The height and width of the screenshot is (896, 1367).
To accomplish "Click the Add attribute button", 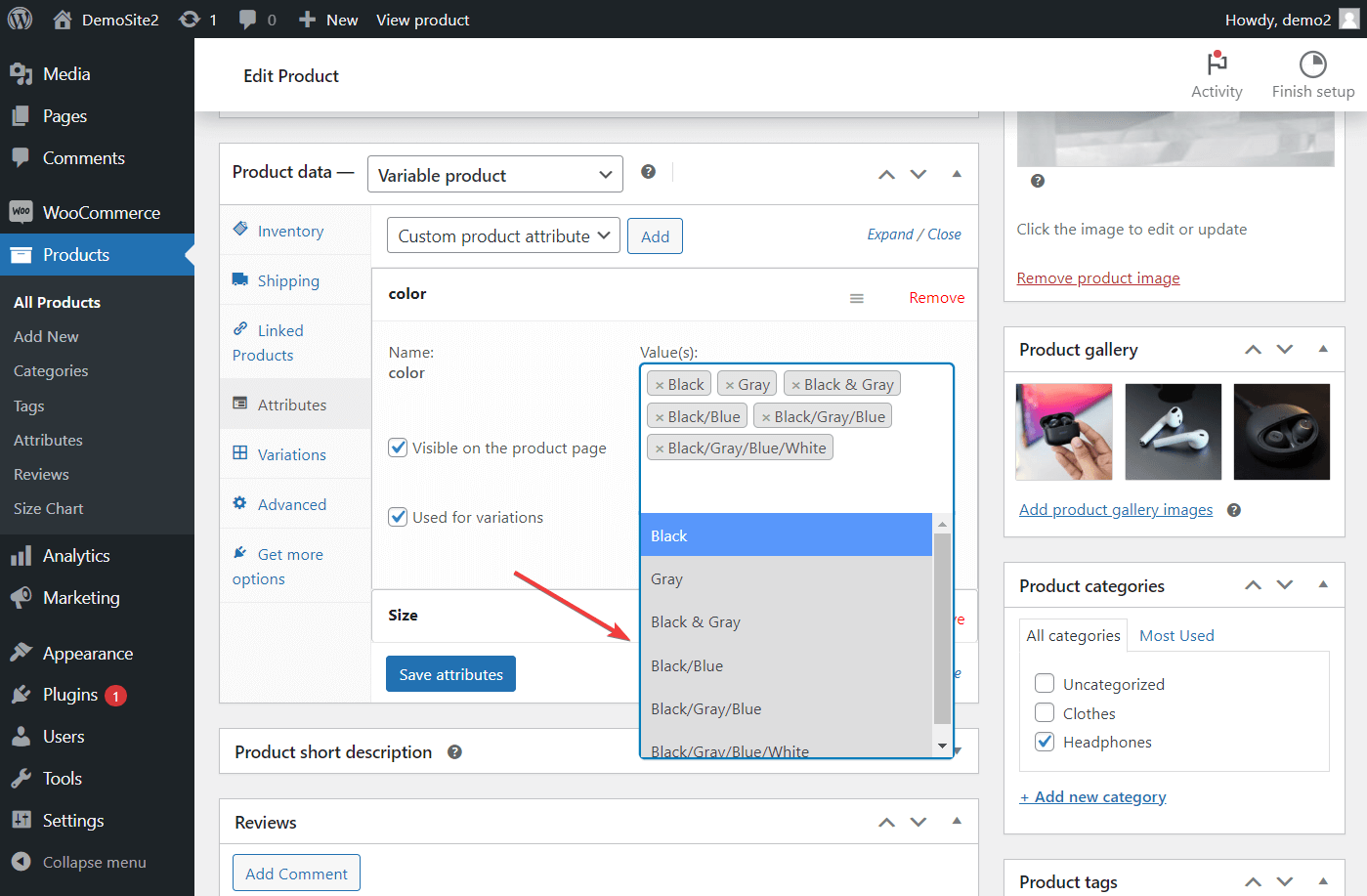I will click(655, 236).
